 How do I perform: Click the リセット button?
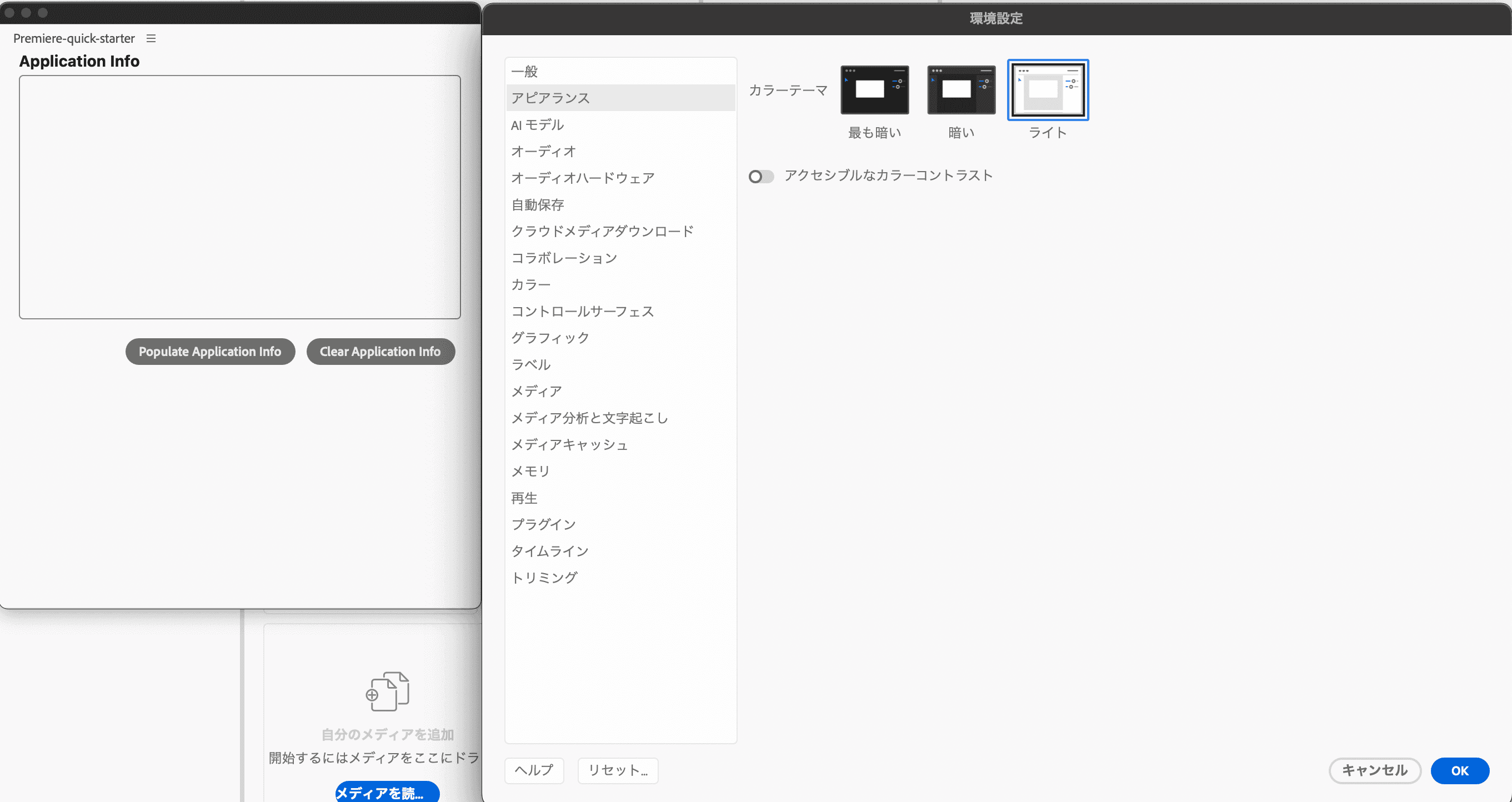[618, 771]
